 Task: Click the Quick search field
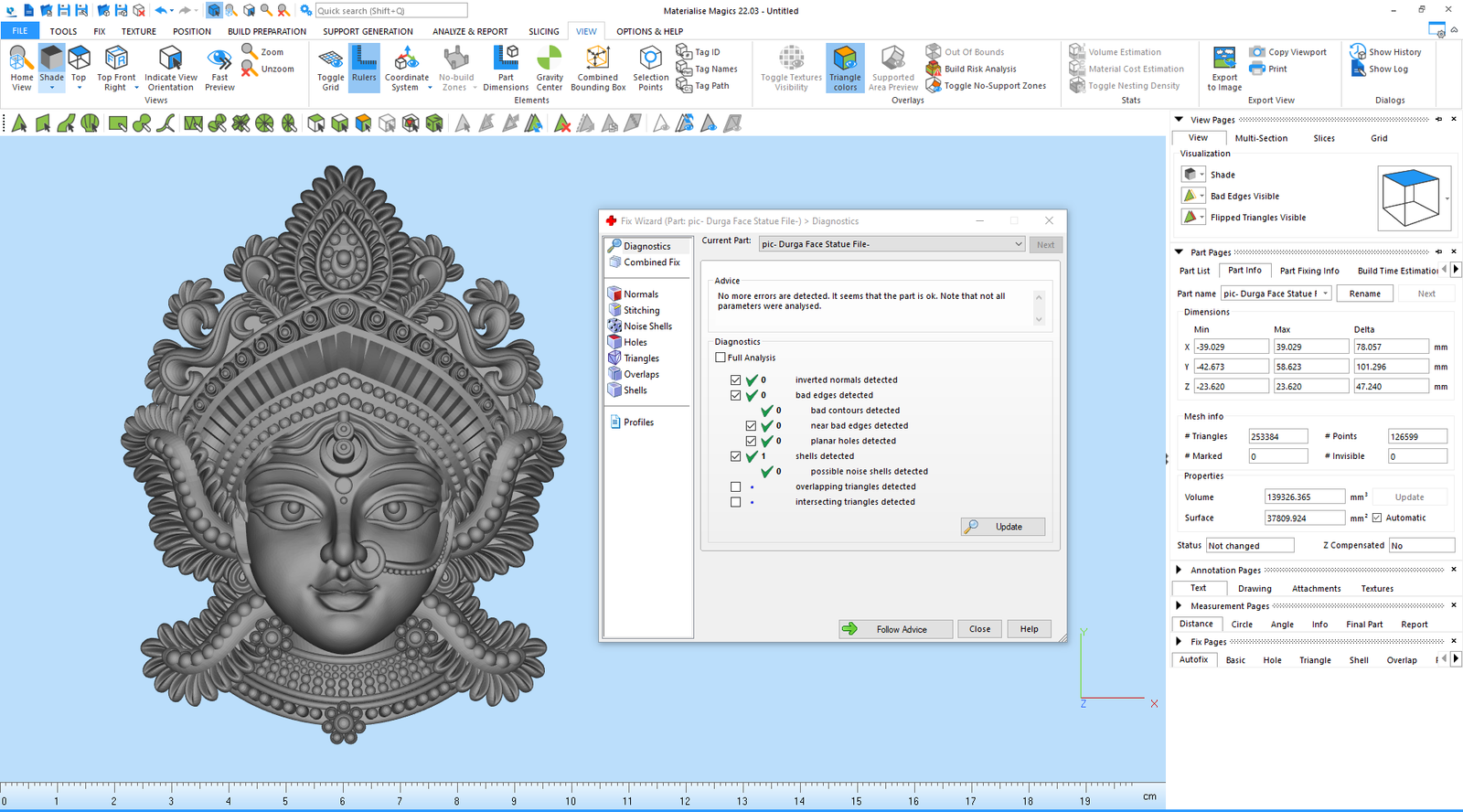coord(390,11)
